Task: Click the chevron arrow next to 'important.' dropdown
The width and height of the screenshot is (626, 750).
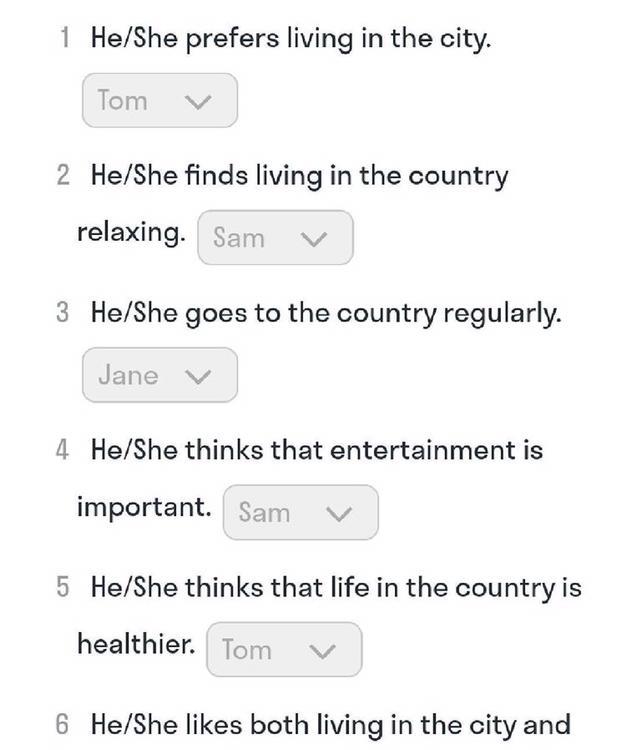Action: click(340, 514)
